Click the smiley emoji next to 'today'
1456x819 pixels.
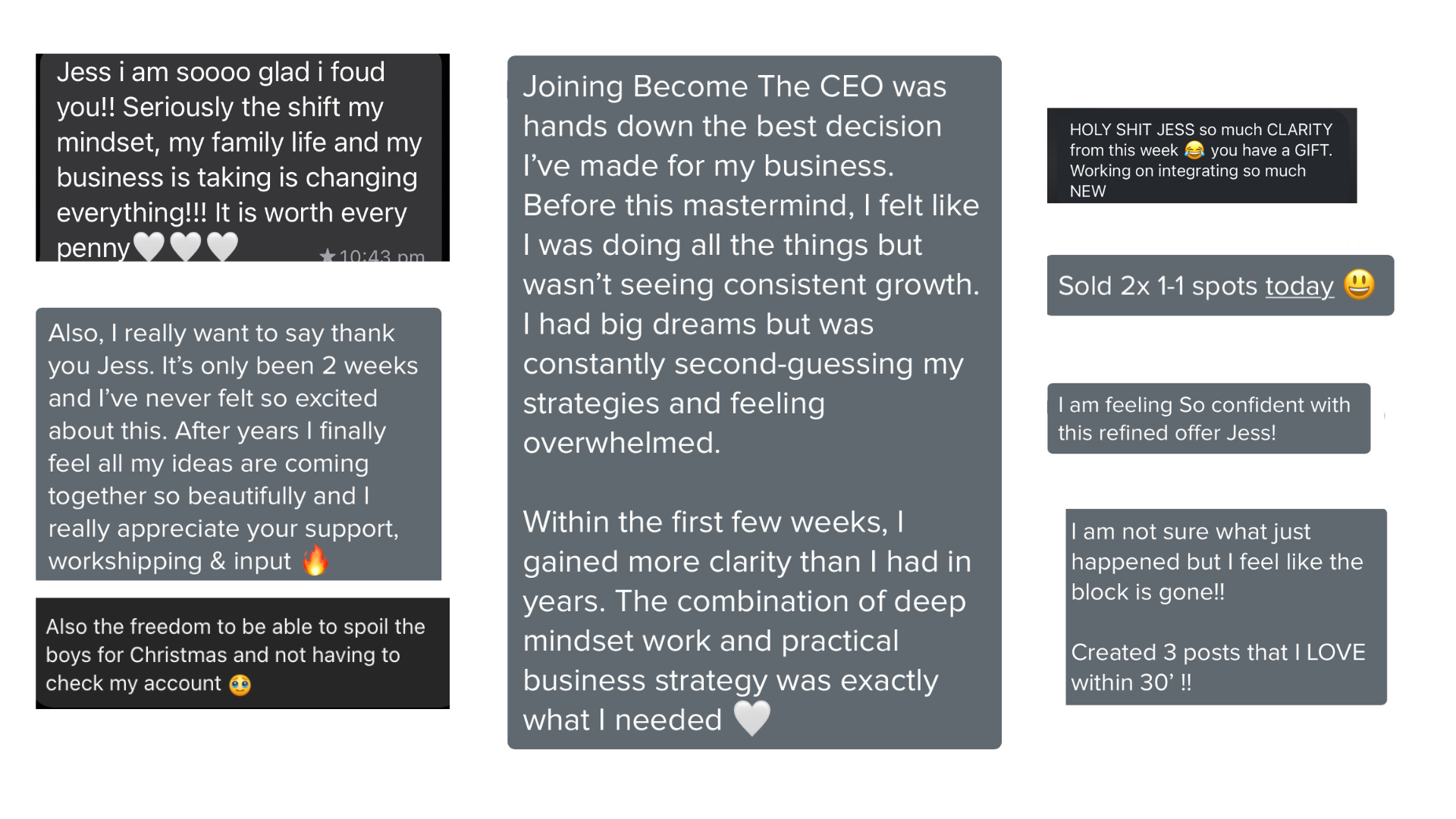click(1359, 285)
